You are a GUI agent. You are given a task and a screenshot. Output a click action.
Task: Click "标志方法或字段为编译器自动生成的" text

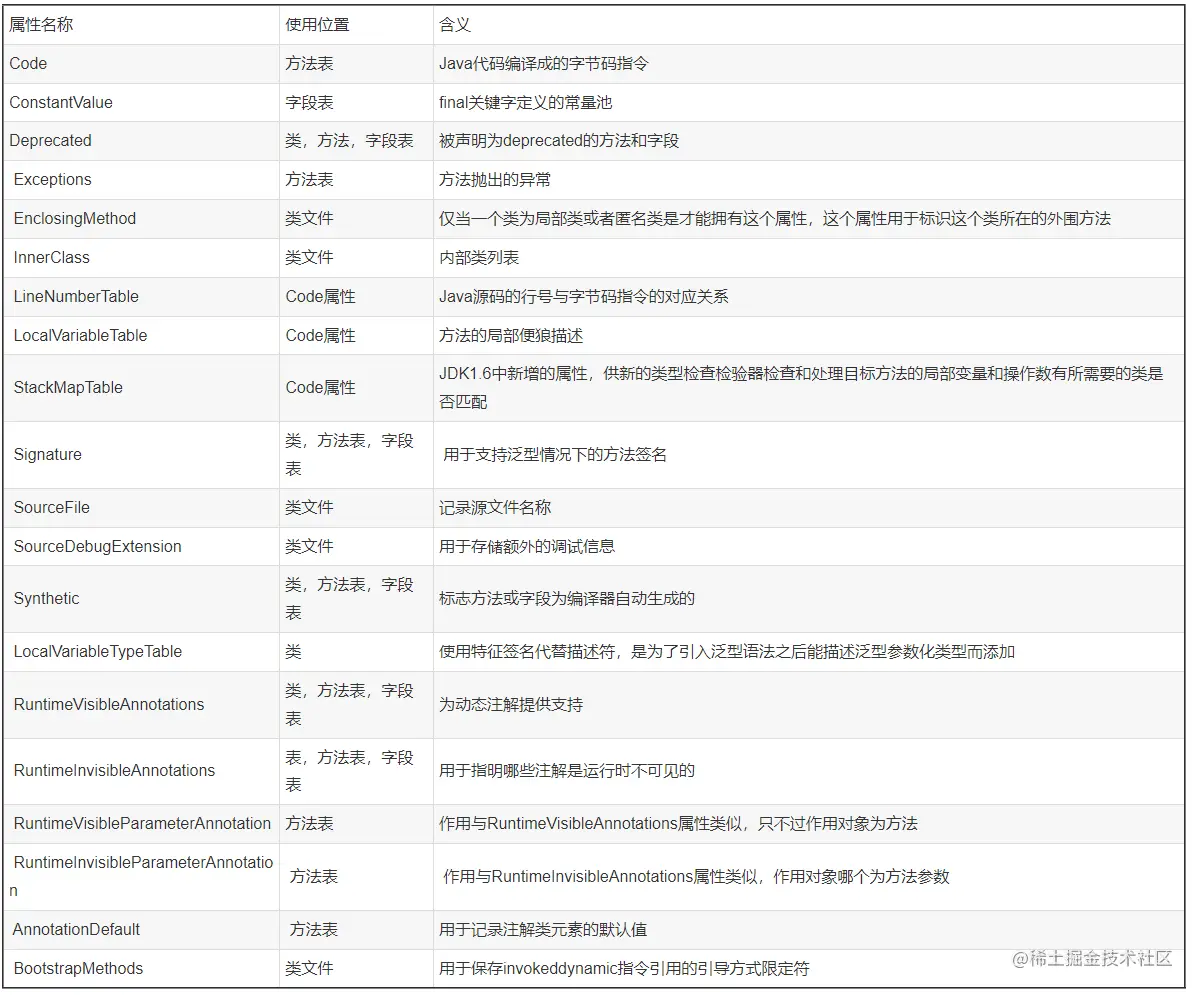[x=567, y=599]
